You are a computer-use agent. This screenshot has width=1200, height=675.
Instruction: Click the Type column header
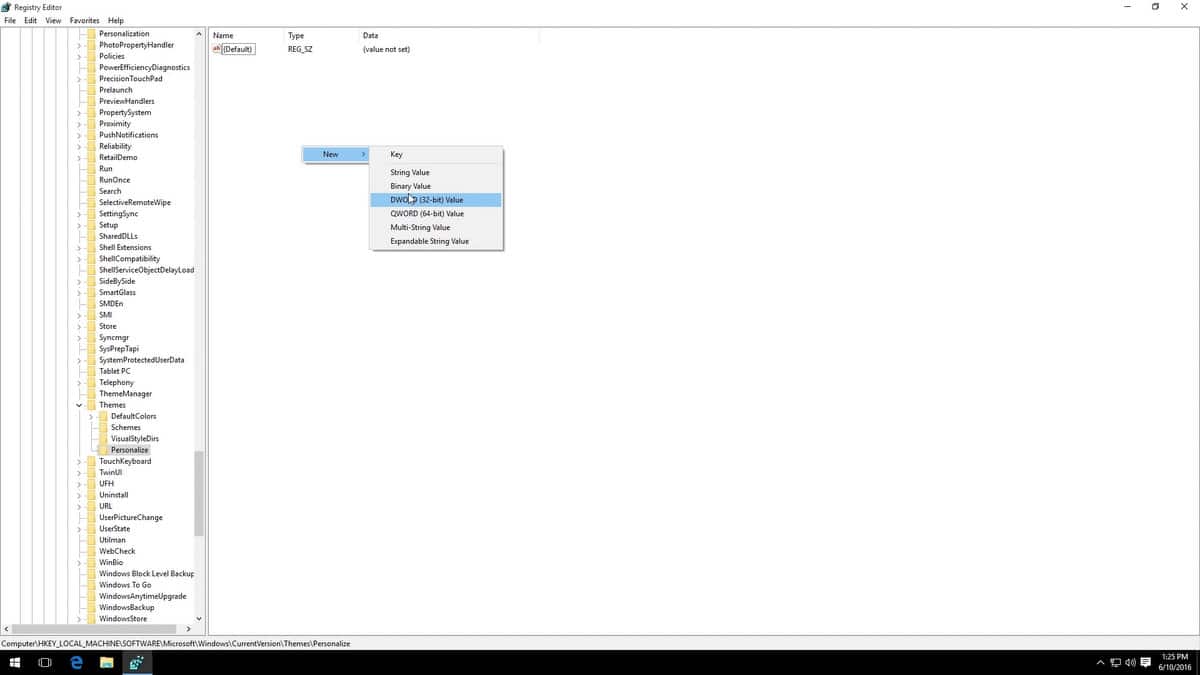pos(321,35)
